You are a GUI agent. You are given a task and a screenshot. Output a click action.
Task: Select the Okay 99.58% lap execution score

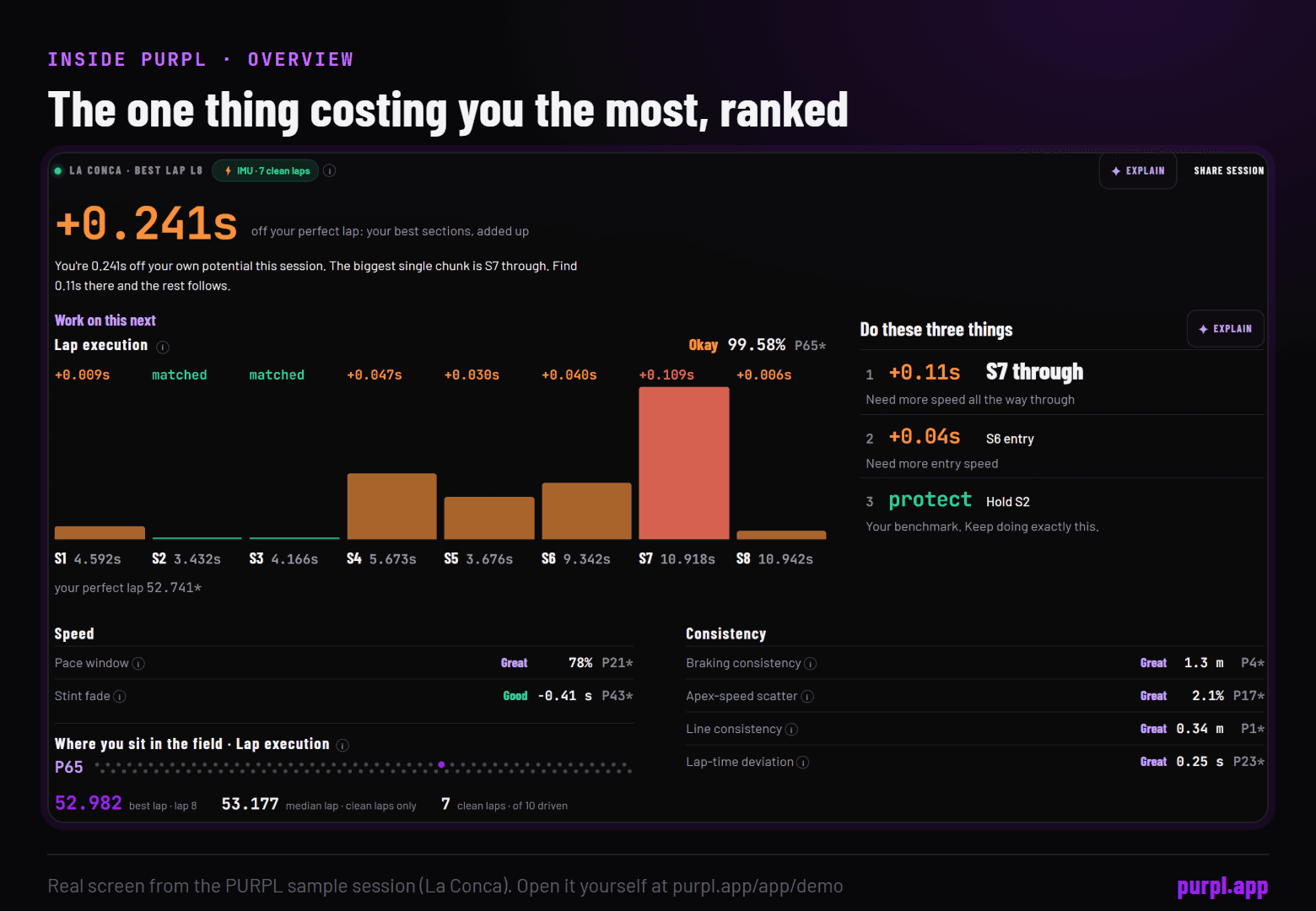tap(737, 345)
